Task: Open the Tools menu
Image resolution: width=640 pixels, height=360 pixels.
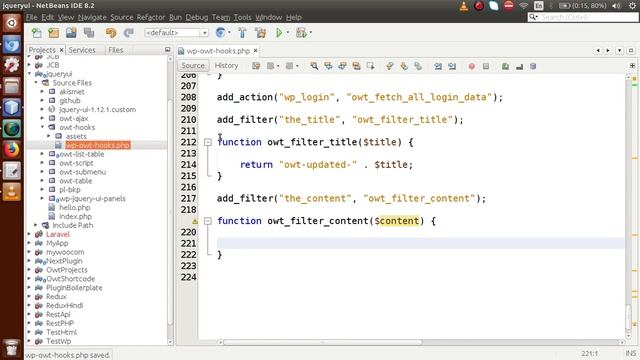Action: pos(242,17)
